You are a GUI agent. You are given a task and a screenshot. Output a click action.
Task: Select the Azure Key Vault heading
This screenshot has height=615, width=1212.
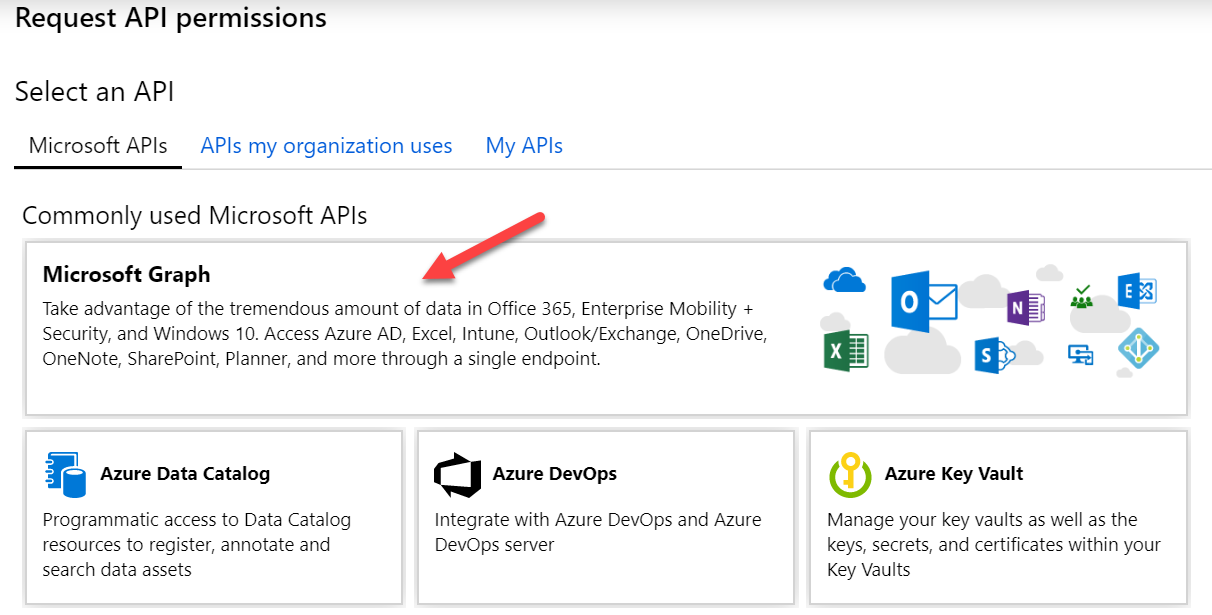click(x=953, y=474)
